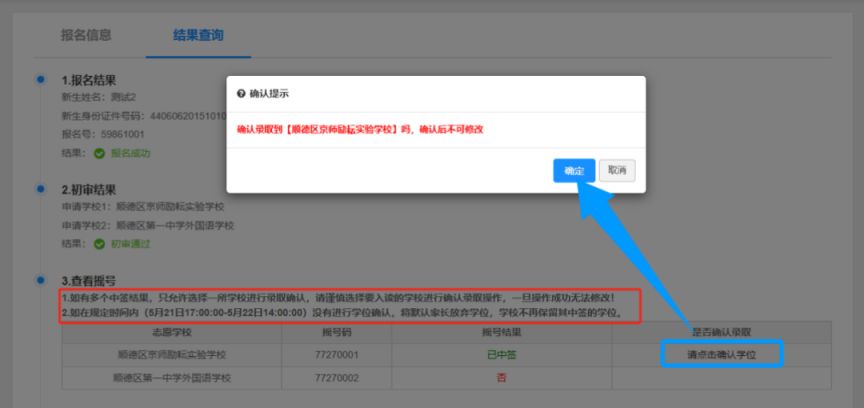The image size is (864, 408).
Task: Click the 2.初审结果 heading
Action: click(x=89, y=190)
